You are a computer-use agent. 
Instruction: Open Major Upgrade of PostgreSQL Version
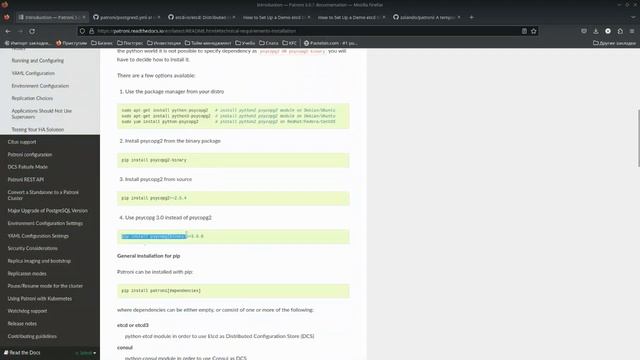48,211
